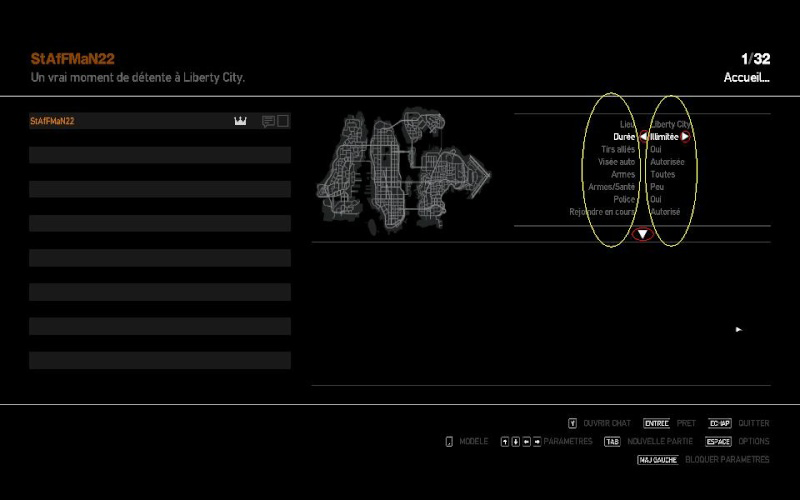Select the Rejoindre en cours setting label

tap(602, 212)
